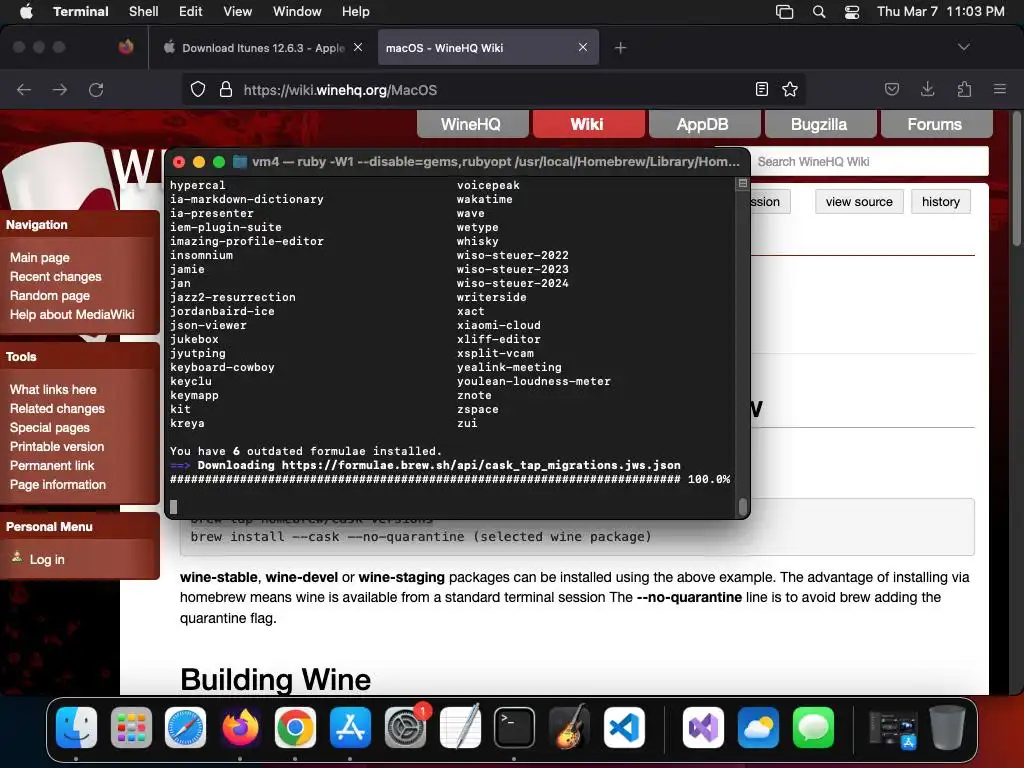Open Control Center in menu bar
Viewport: 1024px width, 768px height.
(852, 12)
